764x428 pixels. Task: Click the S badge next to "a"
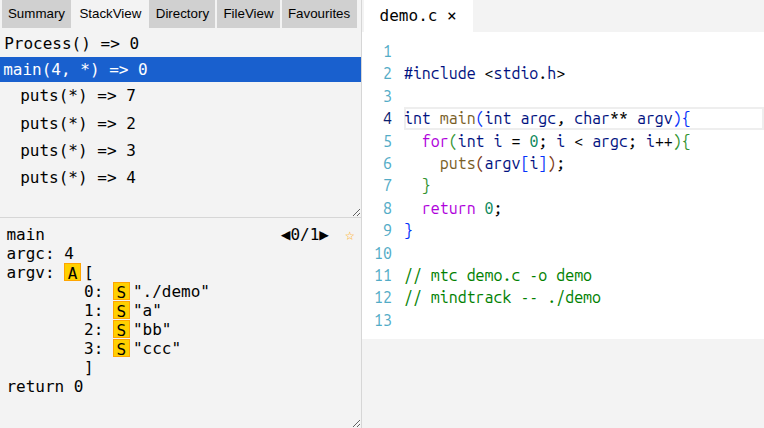coord(121,311)
